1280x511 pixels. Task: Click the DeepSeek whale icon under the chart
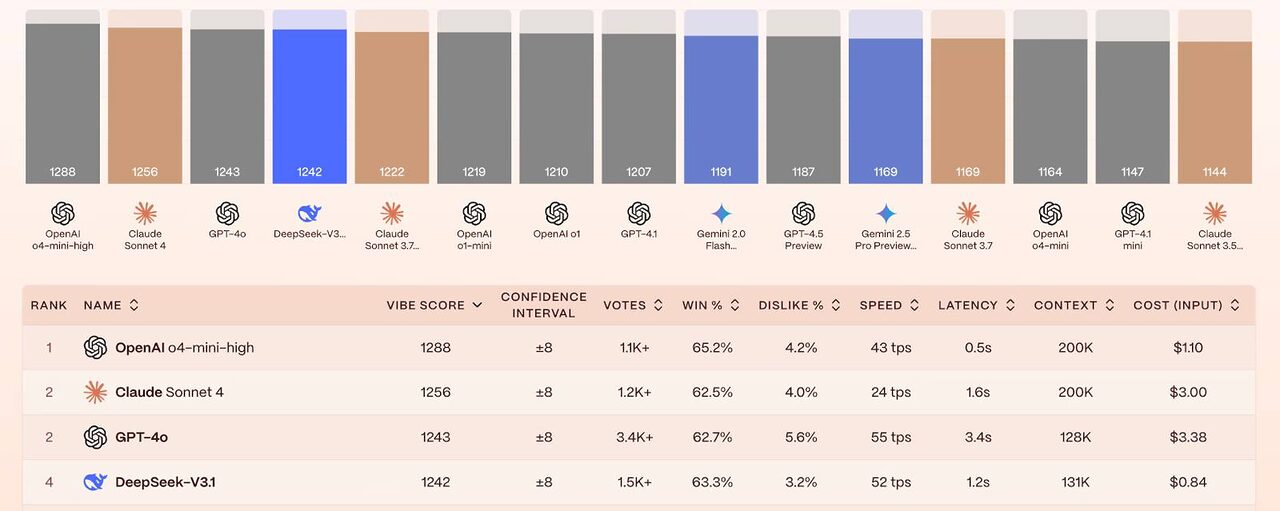pos(310,213)
